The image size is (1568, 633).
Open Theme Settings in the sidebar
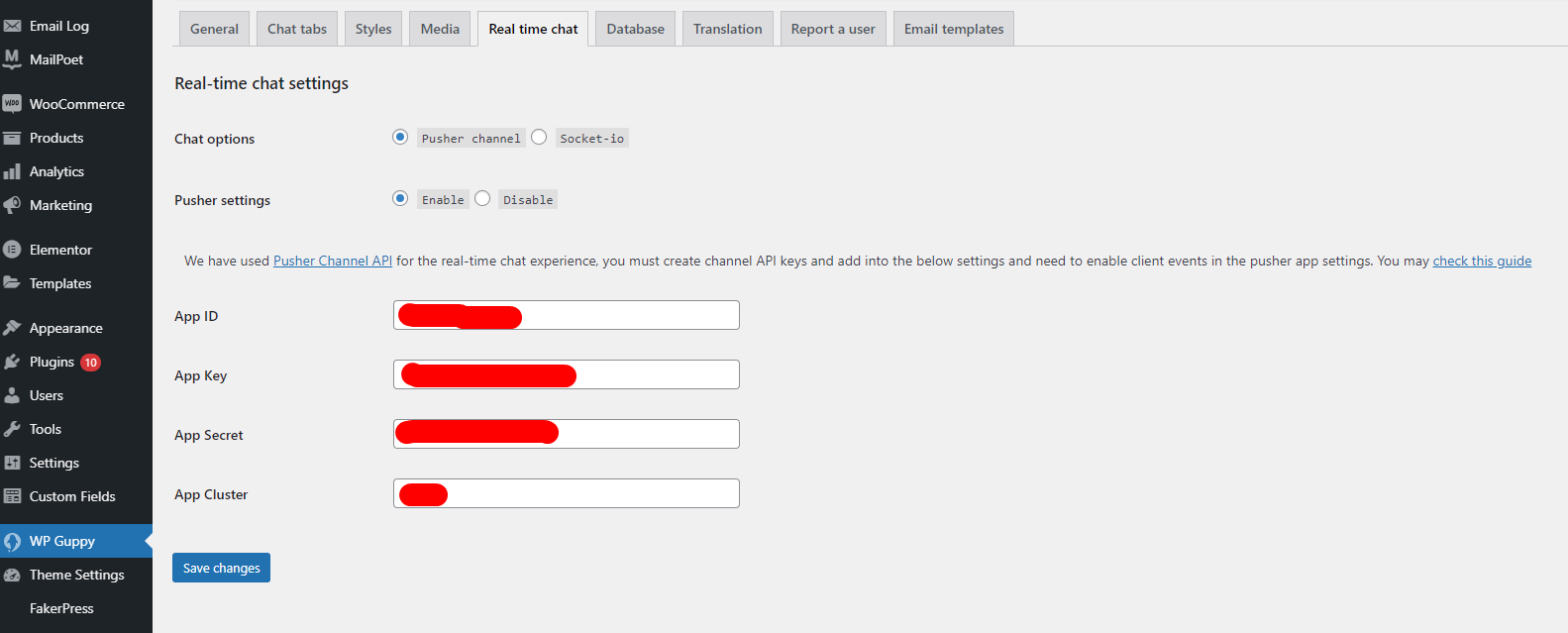pos(76,575)
